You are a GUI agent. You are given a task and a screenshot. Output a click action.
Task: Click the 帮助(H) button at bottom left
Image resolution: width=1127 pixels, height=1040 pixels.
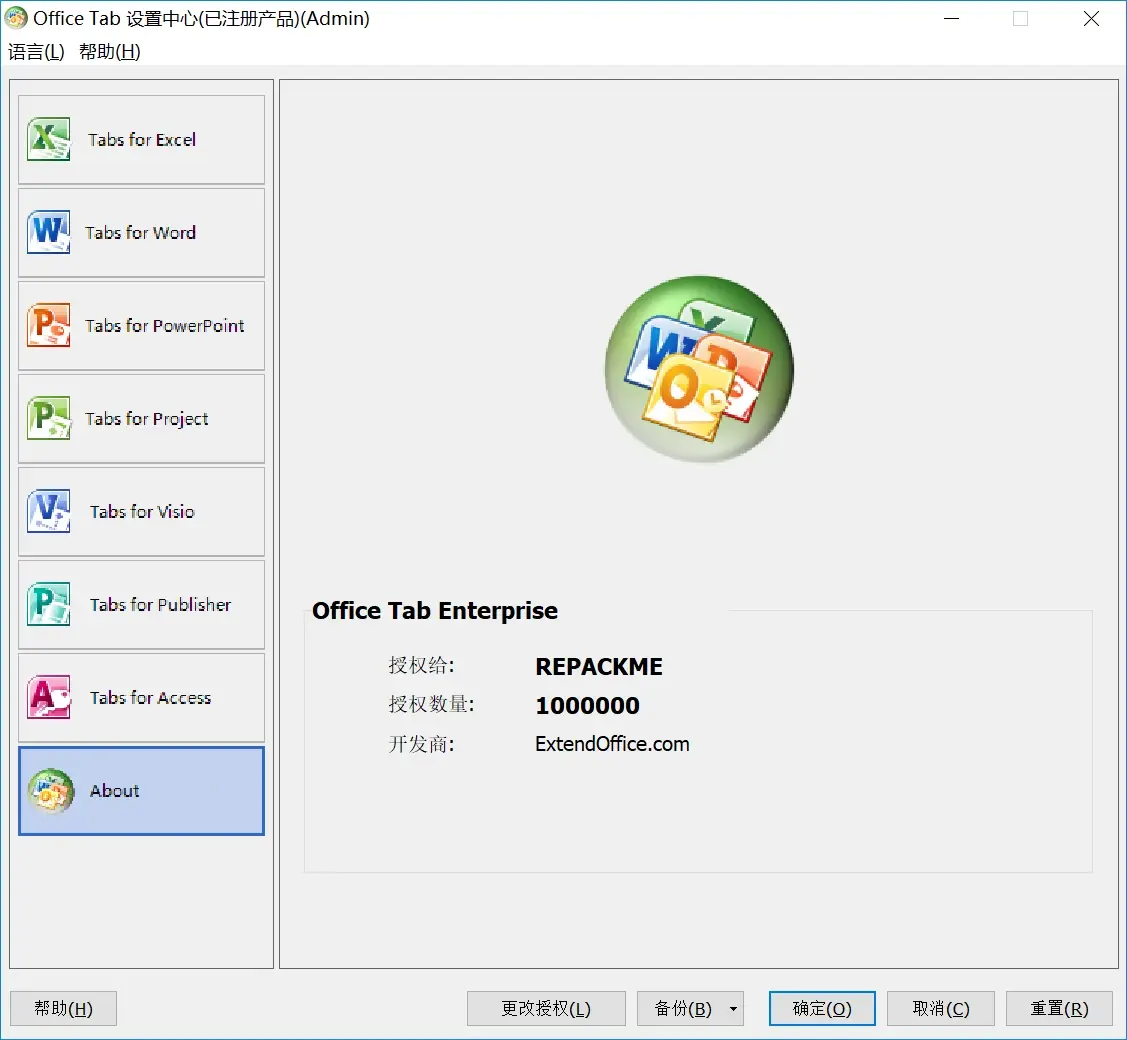tap(63, 1008)
